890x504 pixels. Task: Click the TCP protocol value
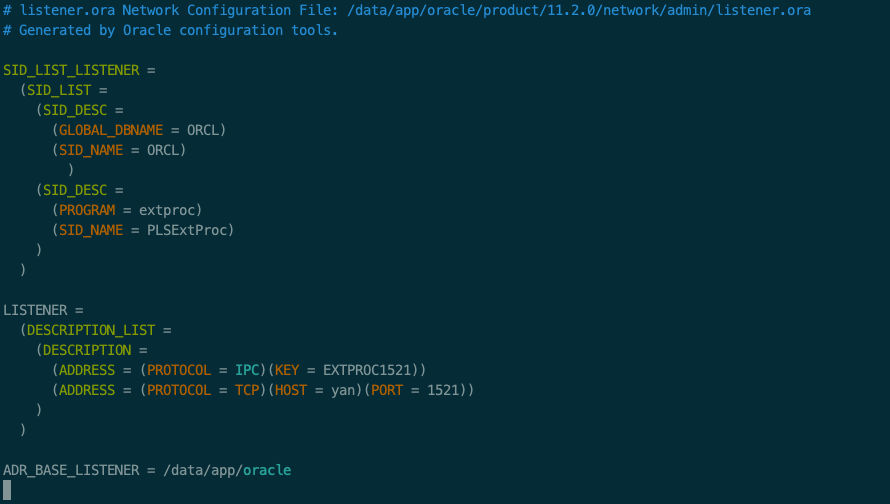point(247,390)
